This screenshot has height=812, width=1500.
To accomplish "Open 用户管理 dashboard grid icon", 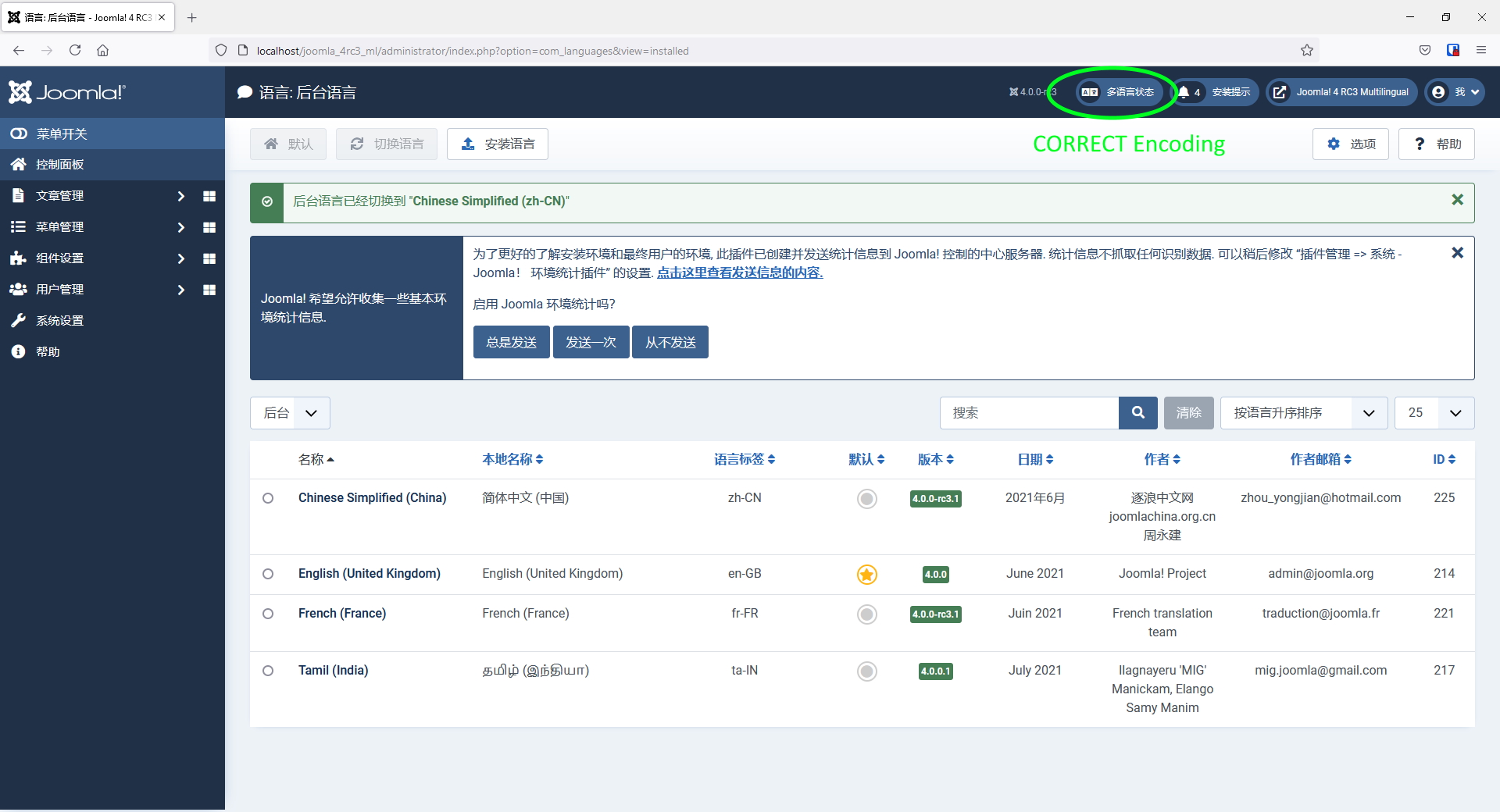I will pyautogui.click(x=209, y=290).
